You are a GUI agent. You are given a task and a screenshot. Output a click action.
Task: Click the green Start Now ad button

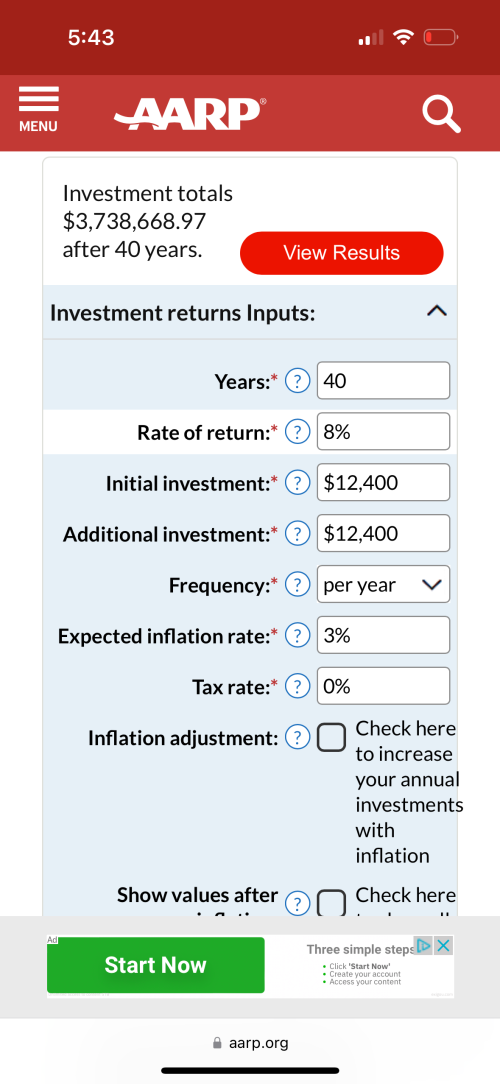click(x=156, y=965)
